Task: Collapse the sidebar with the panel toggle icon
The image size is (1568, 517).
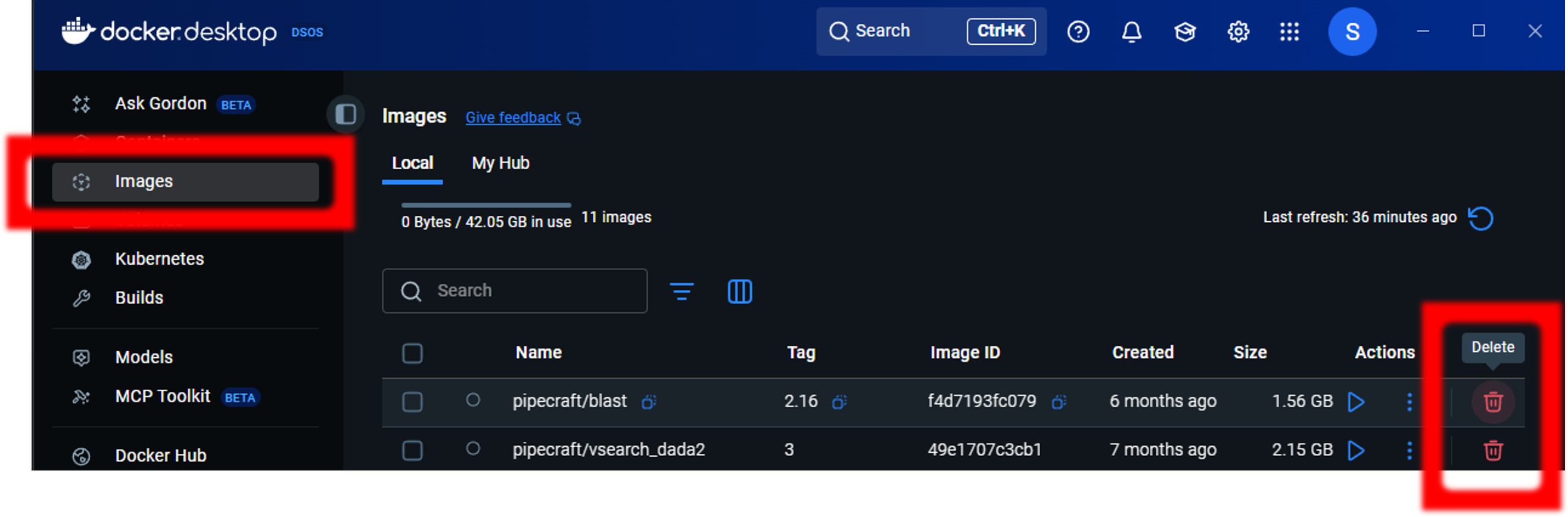Action: 346,114
